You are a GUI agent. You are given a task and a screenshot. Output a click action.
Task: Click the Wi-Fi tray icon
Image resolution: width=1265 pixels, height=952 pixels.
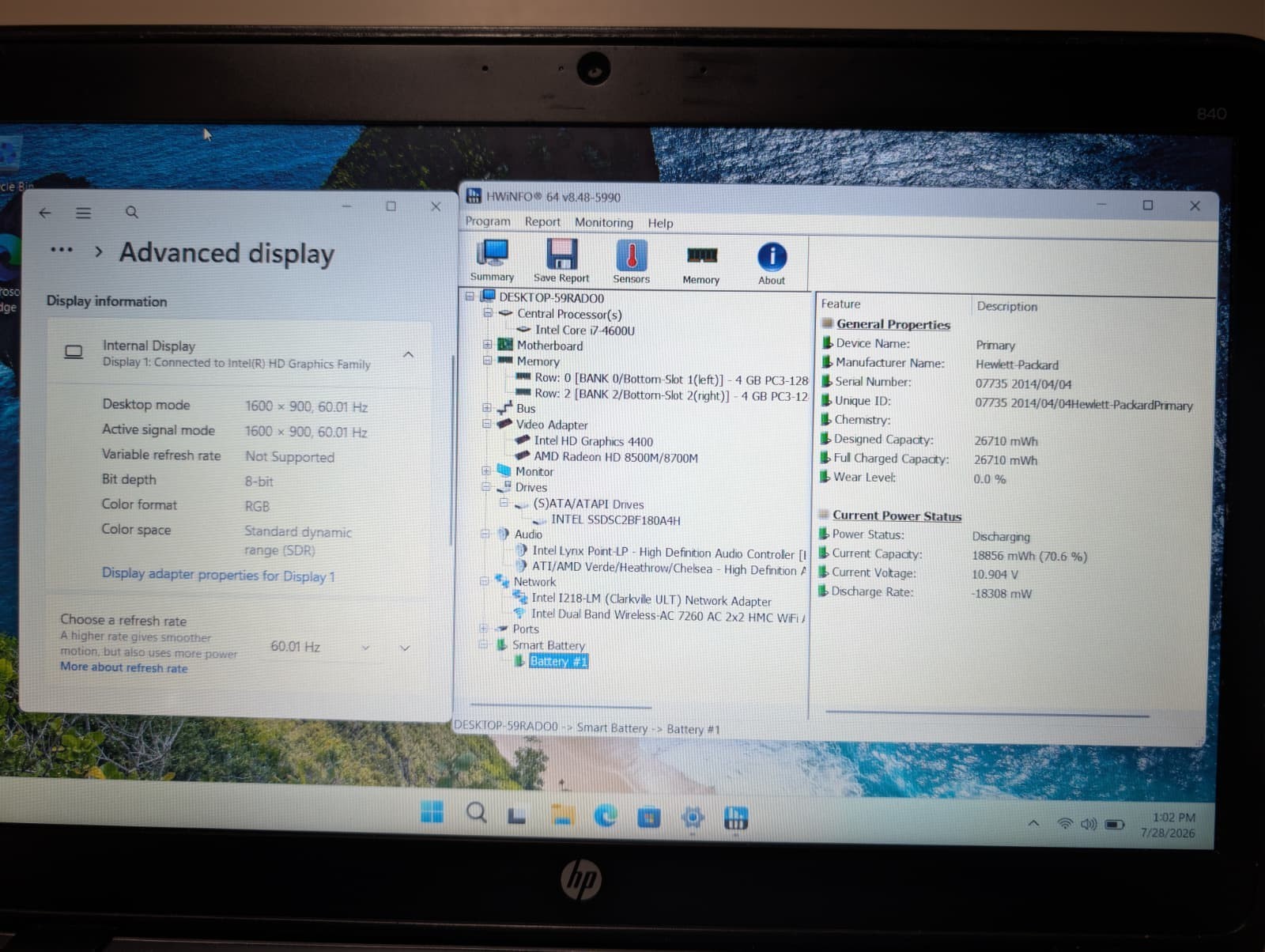click(1065, 824)
